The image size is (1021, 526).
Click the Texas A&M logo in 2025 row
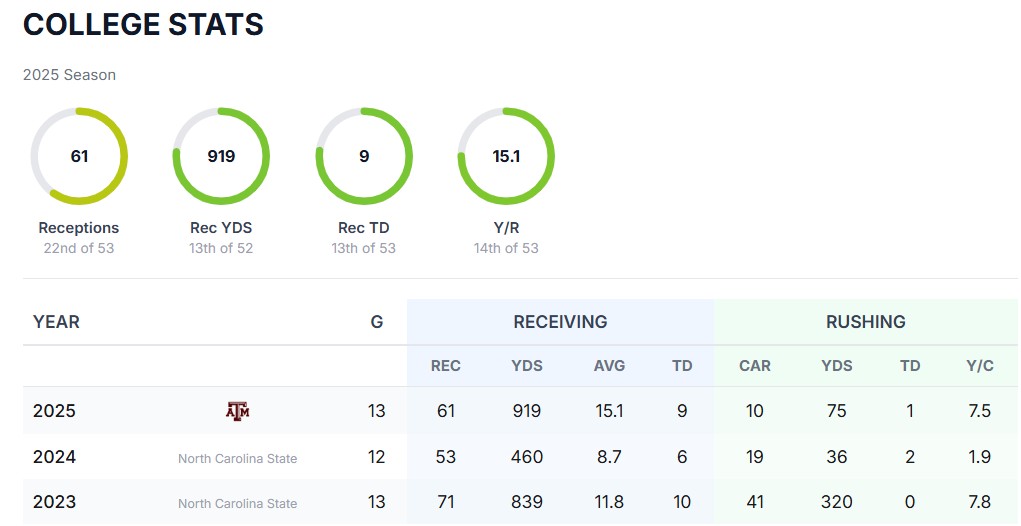[x=237, y=411]
